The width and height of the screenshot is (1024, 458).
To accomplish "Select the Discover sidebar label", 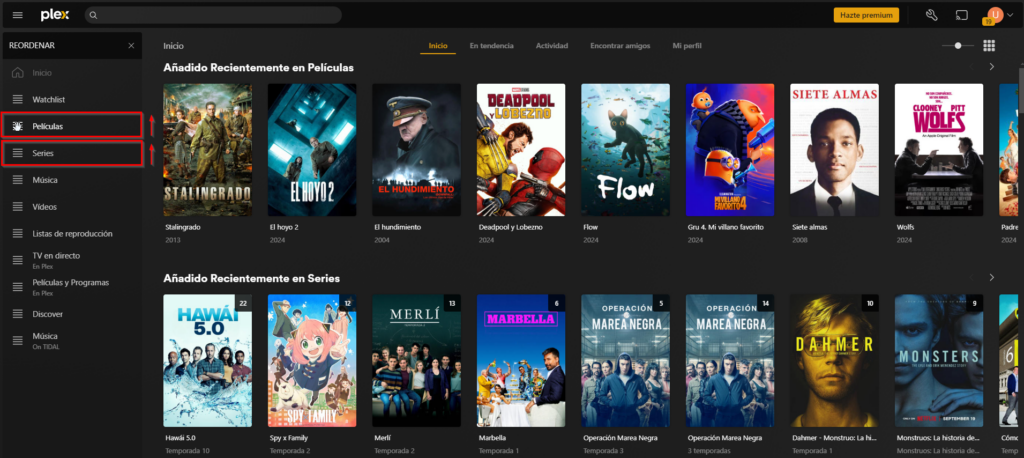I will 48,314.
